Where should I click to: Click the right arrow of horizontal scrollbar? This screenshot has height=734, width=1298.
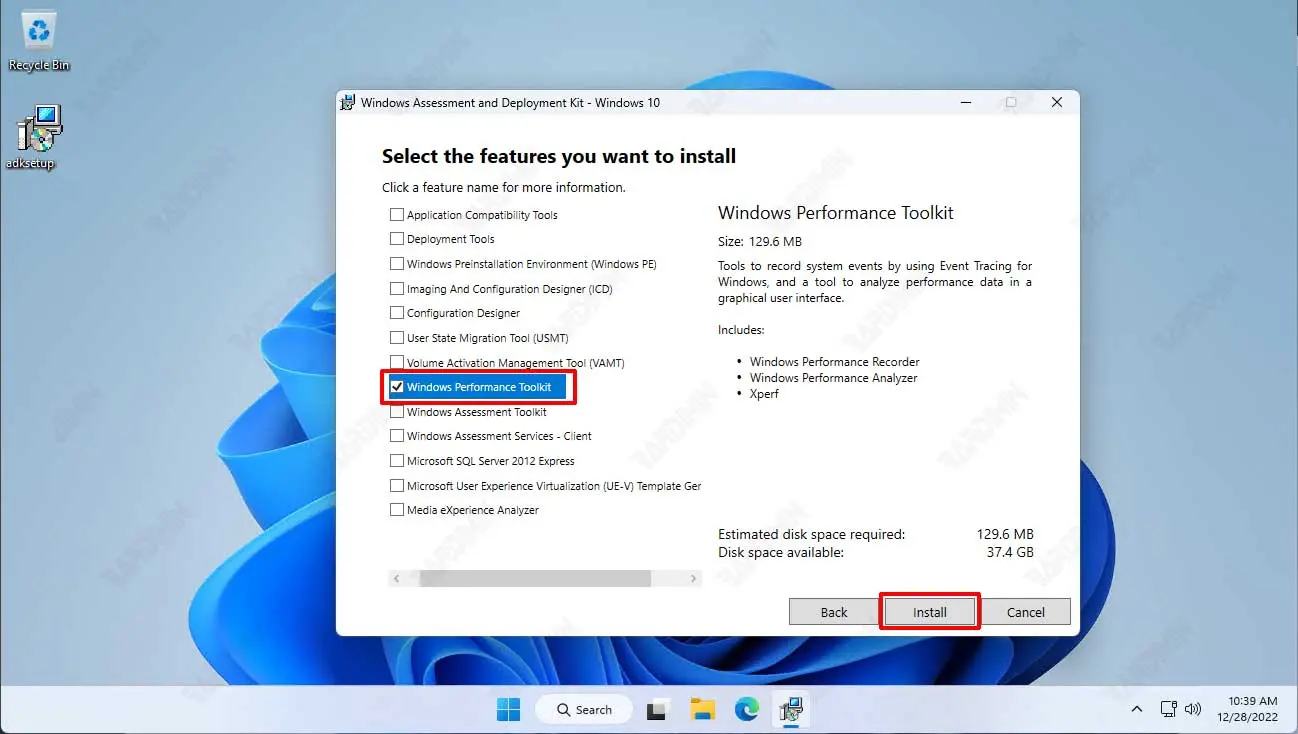click(693, 579)
